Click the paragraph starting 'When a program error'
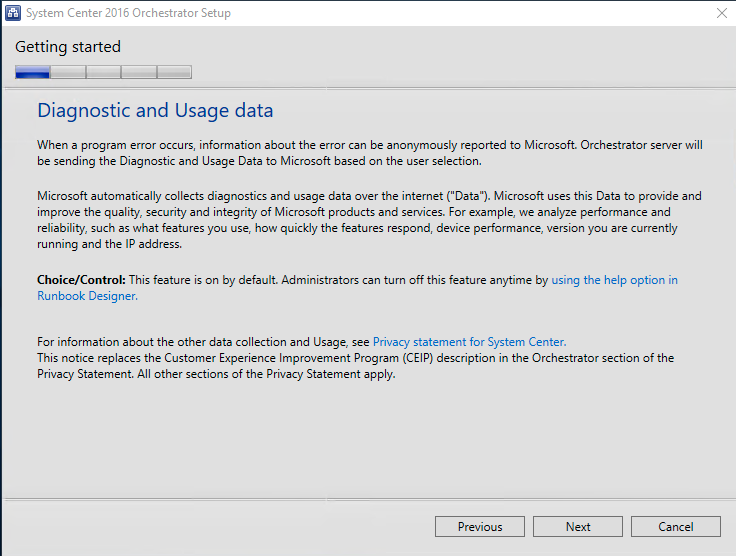The image size is (736, 556). [370, 153]
